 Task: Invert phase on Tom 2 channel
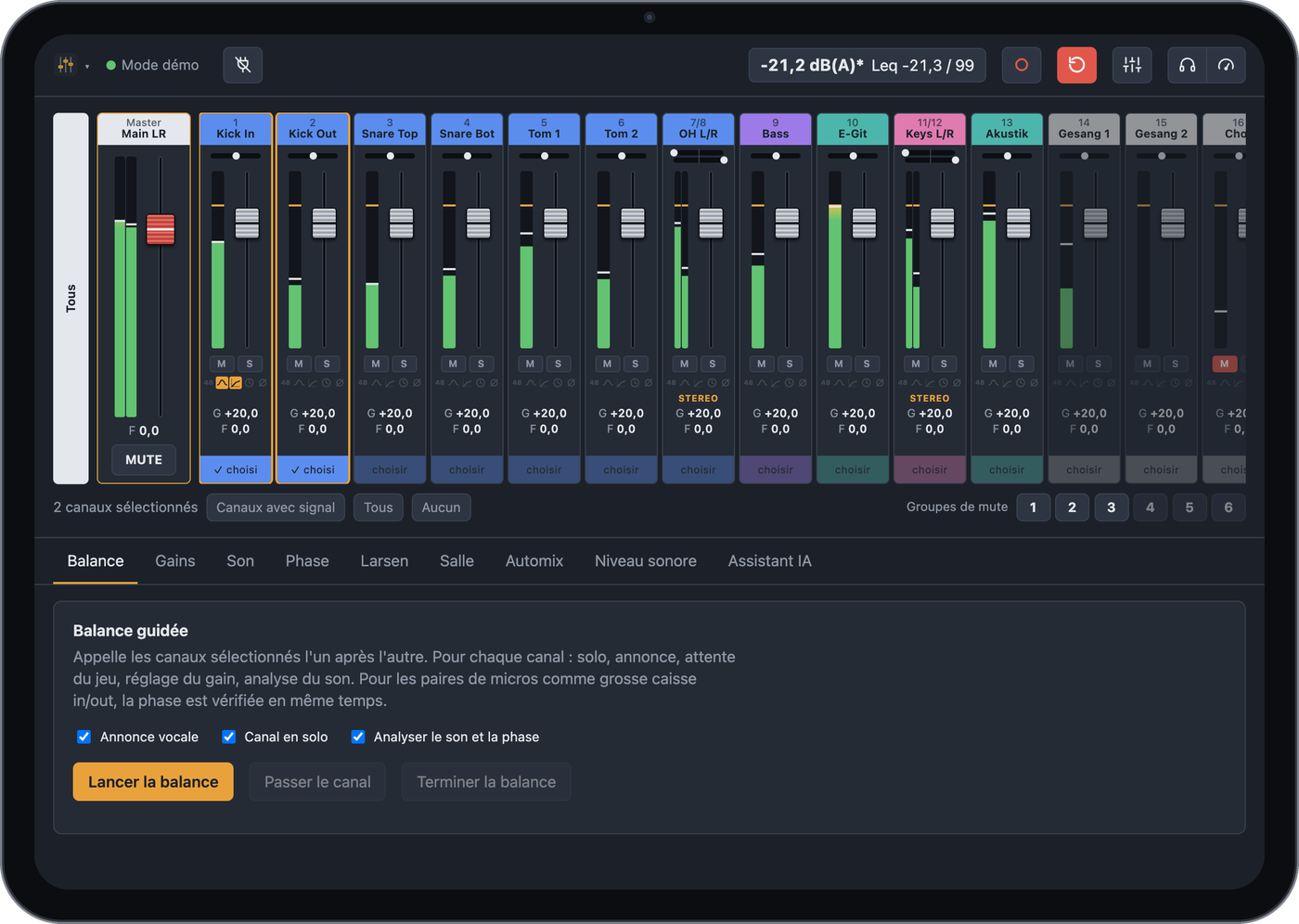[648, 383]
